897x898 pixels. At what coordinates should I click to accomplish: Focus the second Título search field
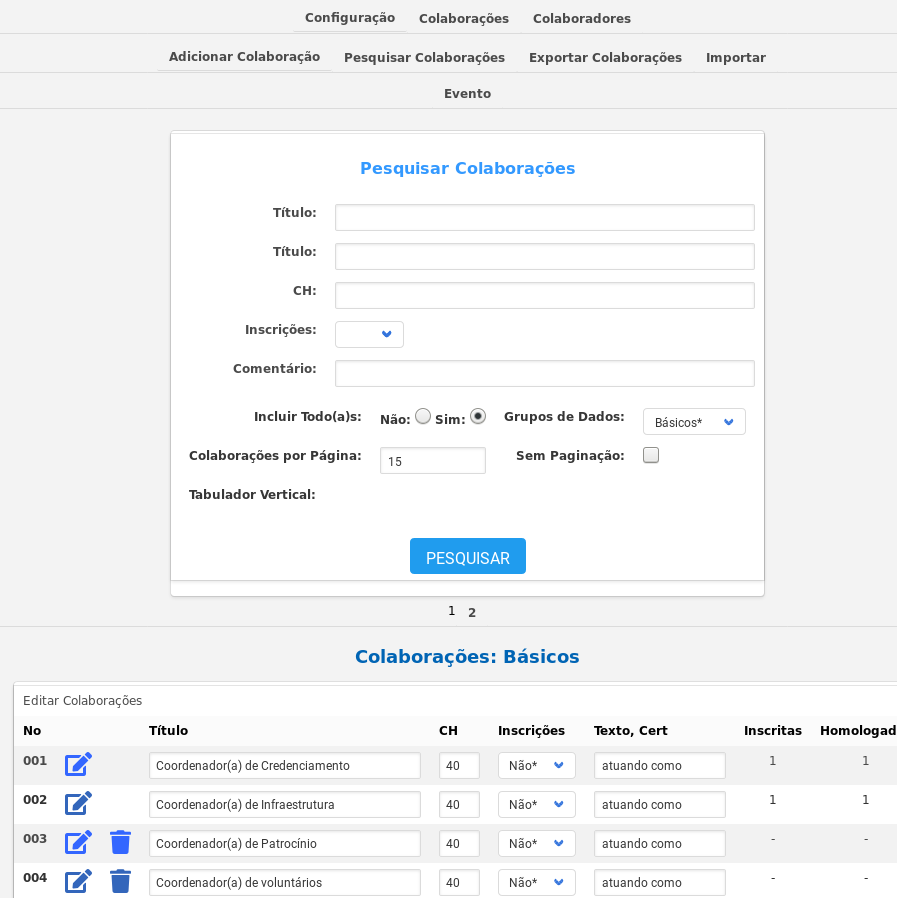545,257
